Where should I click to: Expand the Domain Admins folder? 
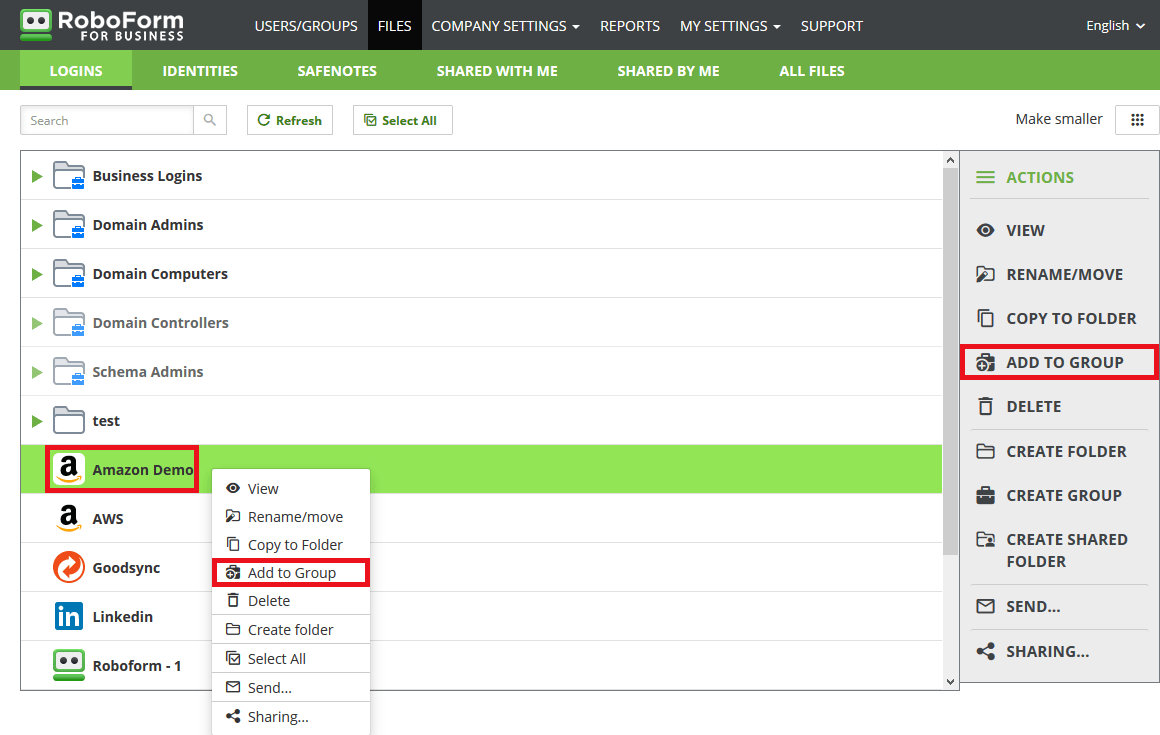point(37,225)
